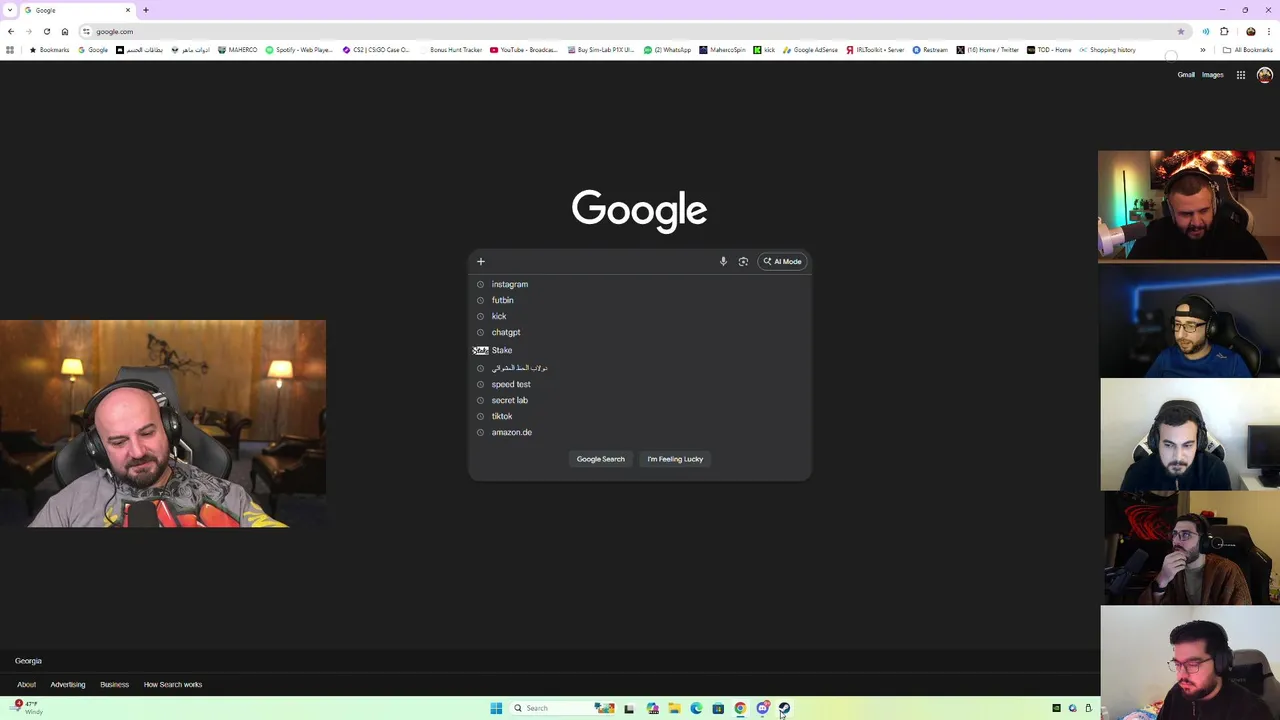Click the plus icon in search box
This screenshot has width=1280, height=720.
click(480, 261)
